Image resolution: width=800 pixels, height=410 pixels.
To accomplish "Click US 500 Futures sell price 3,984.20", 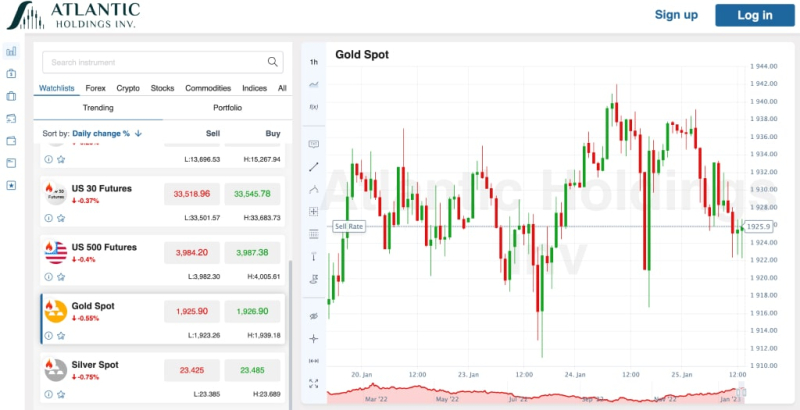I will point(192,252).
